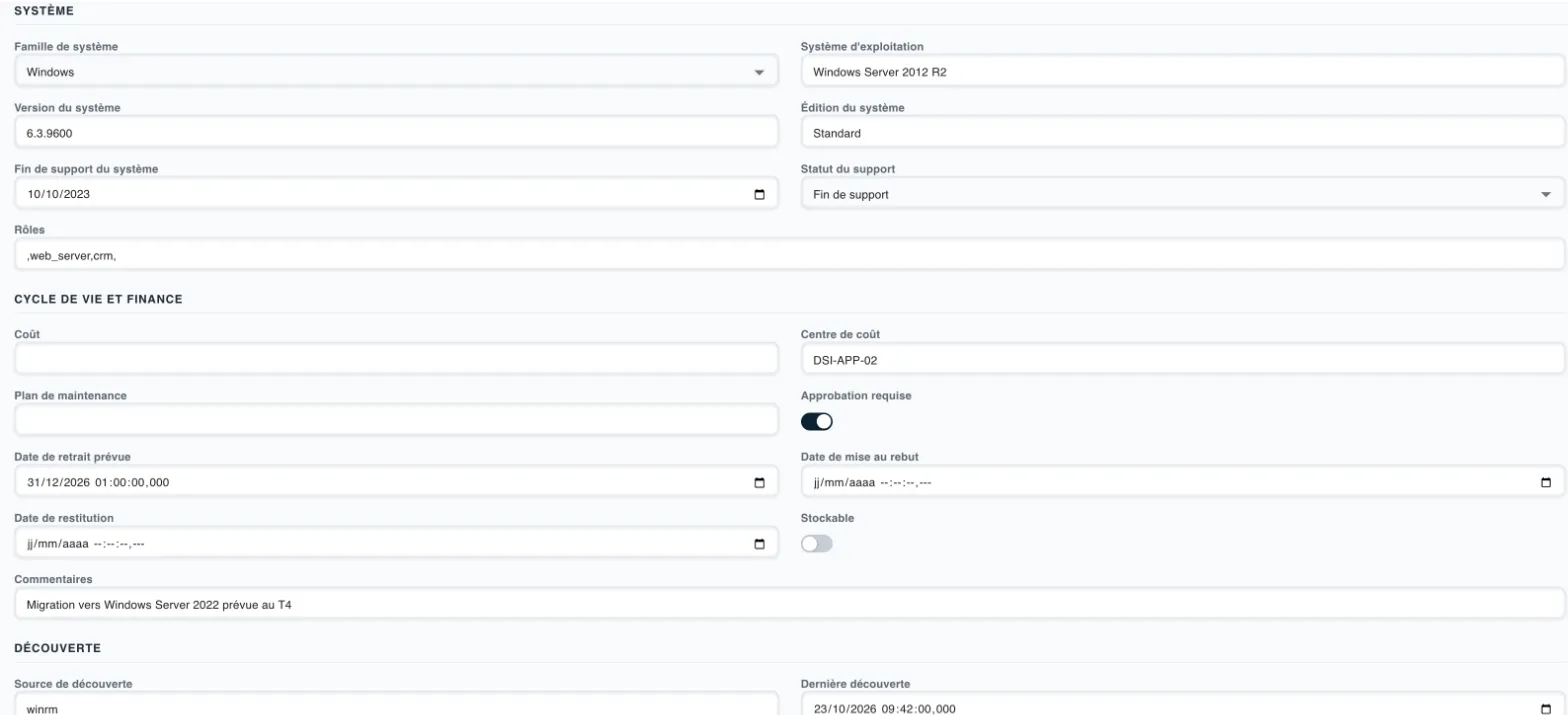The width and height of the screenshot is (1568, 715).
Task: Click the Édition du système label
Action: click(x=853, y=108)
